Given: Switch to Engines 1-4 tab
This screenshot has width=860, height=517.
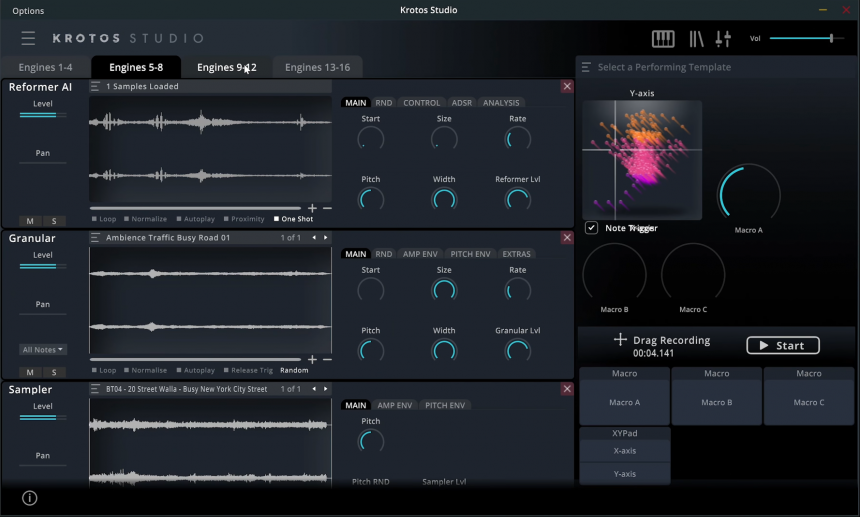Looking at the screenshot, I should [x=46, y=67].
